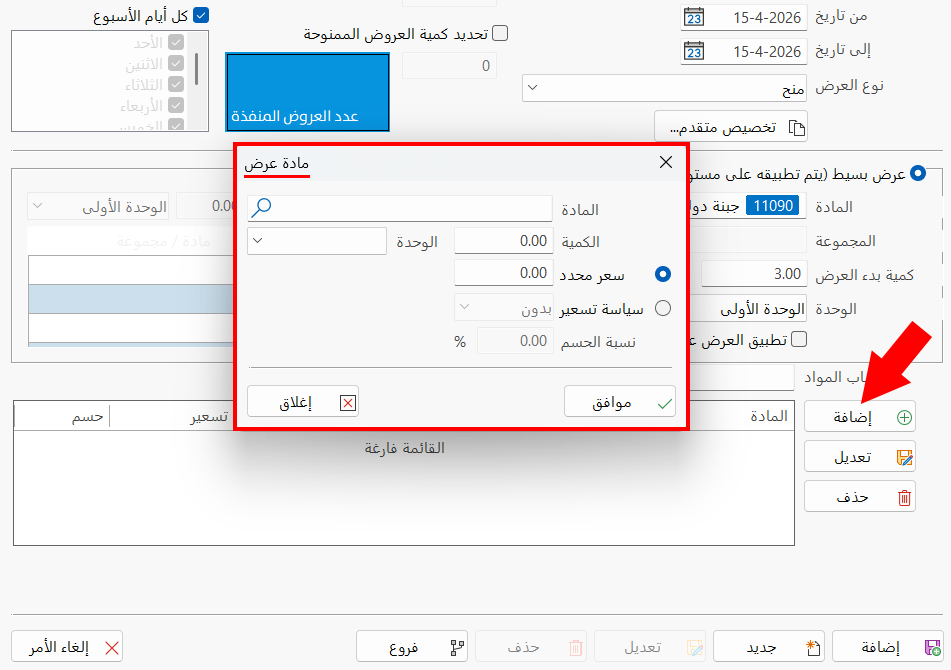This screenshot has width=951, height=670.
Task: Click material code 11090 field
Action: (x=772, y=206)
